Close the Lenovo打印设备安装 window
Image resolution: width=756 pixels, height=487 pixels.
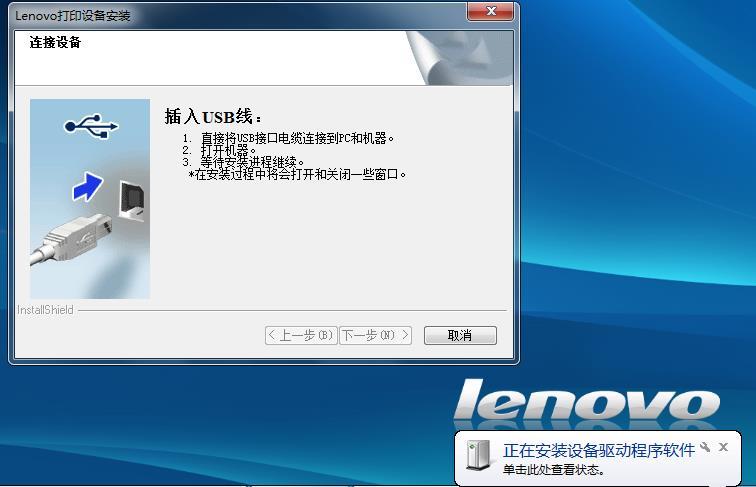coord(490,12)
